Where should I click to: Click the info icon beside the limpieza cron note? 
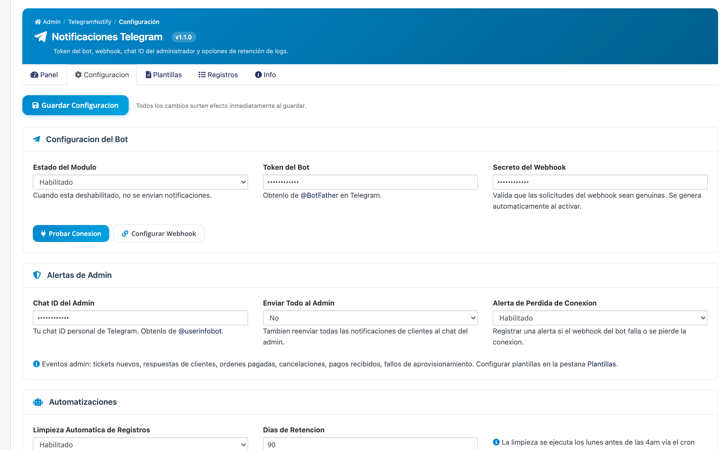(496, 442)
